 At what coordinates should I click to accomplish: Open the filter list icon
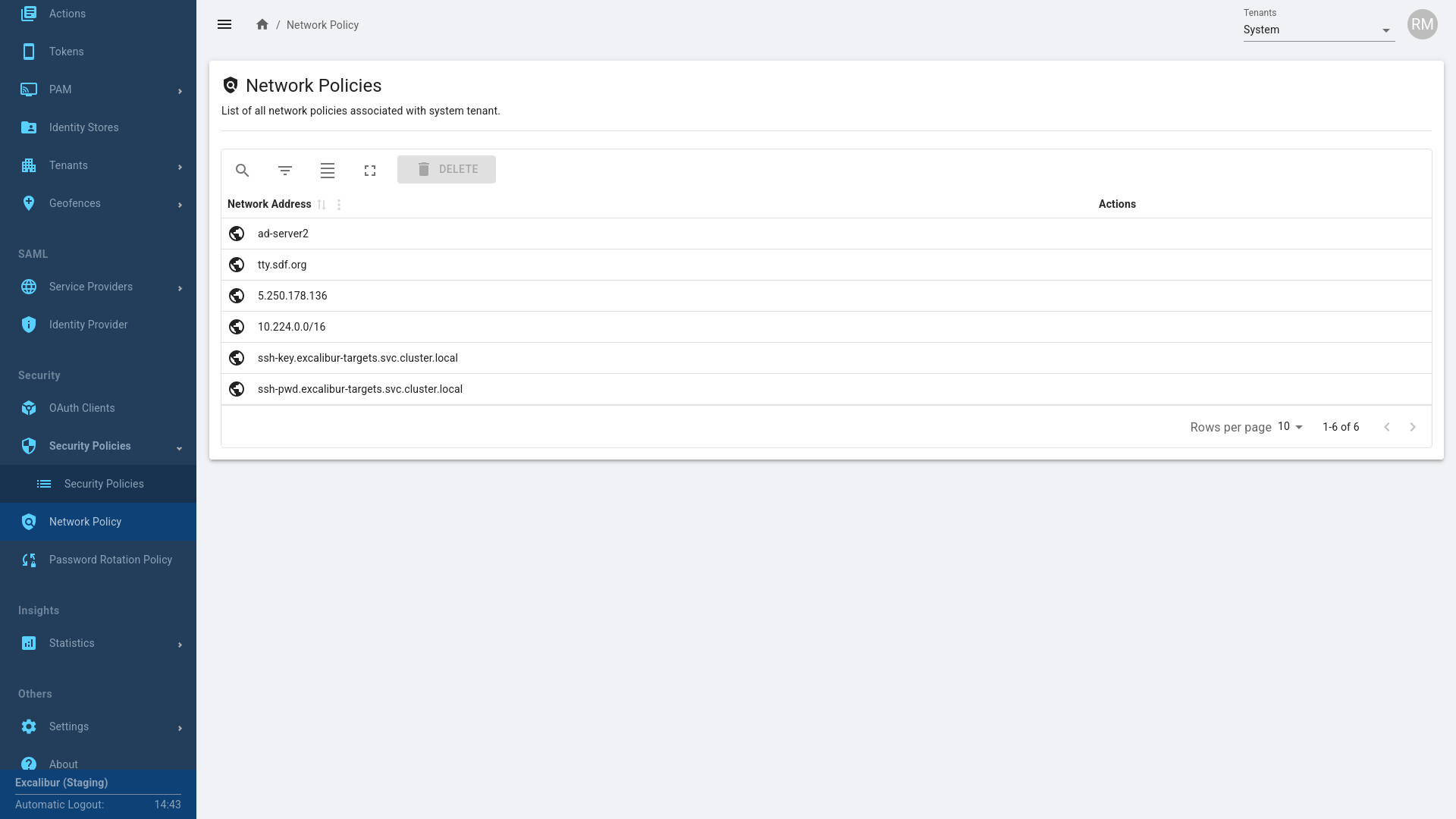[285, 171]
